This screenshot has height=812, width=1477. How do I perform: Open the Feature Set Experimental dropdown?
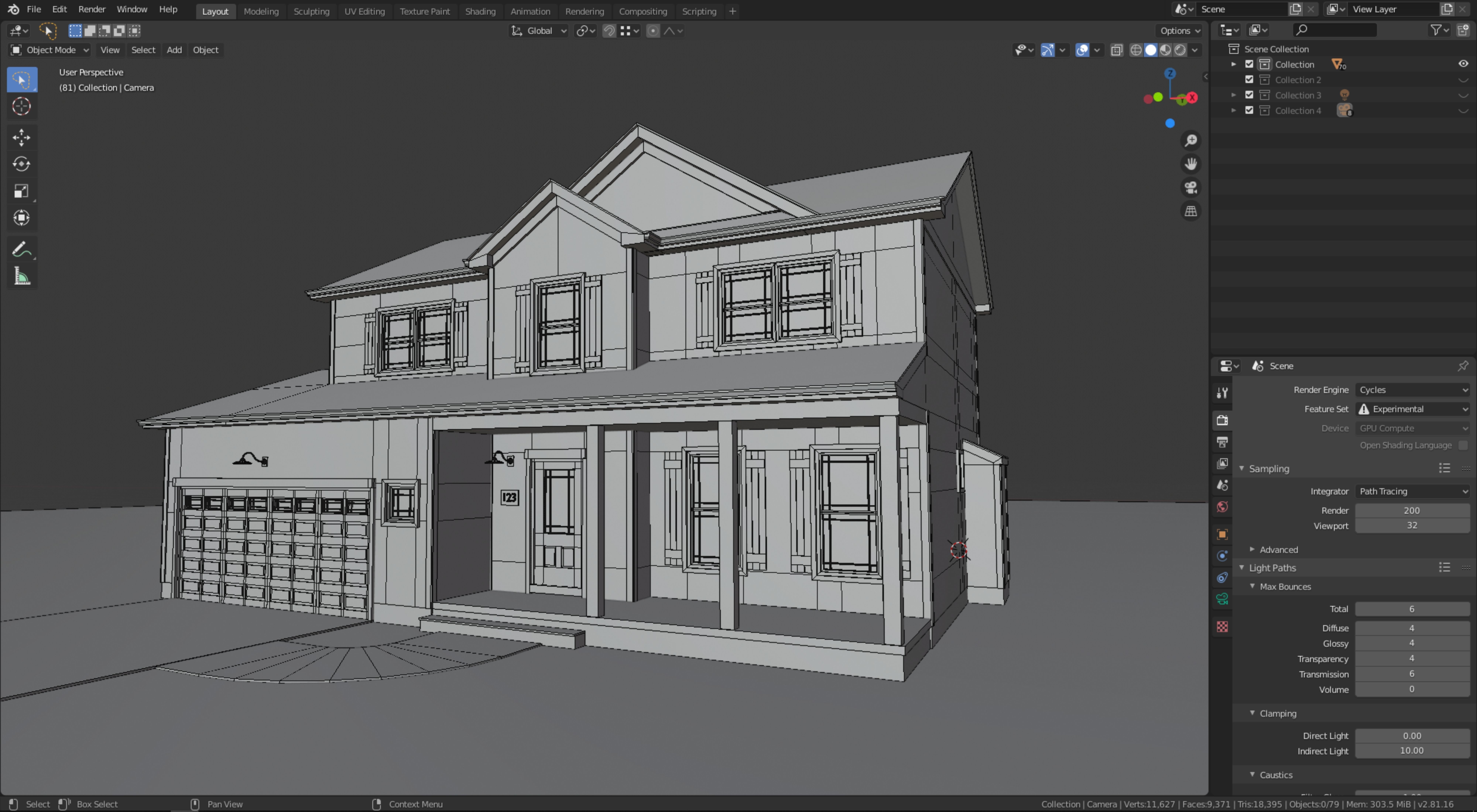click(1412, 409)
